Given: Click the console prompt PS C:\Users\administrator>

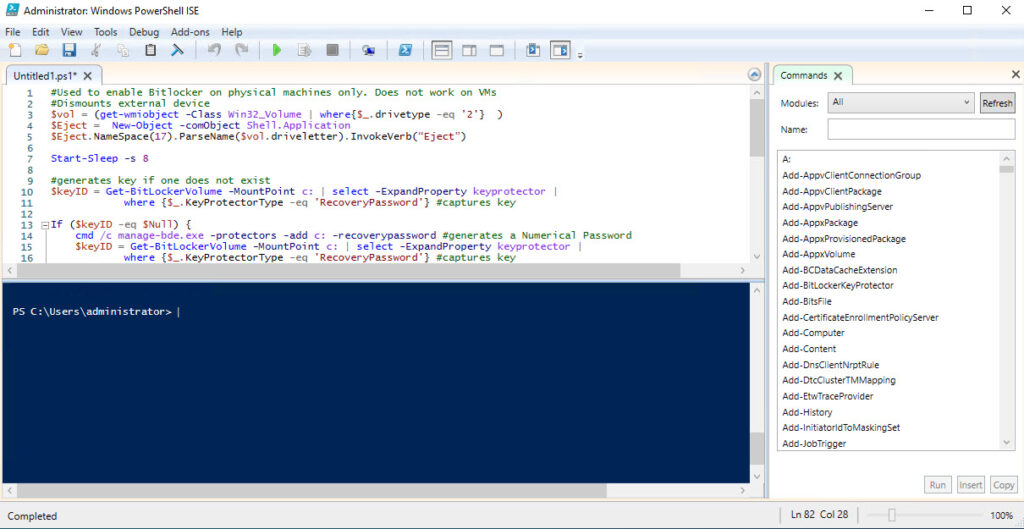Looking at the screenshot, I should coord(92,312).
